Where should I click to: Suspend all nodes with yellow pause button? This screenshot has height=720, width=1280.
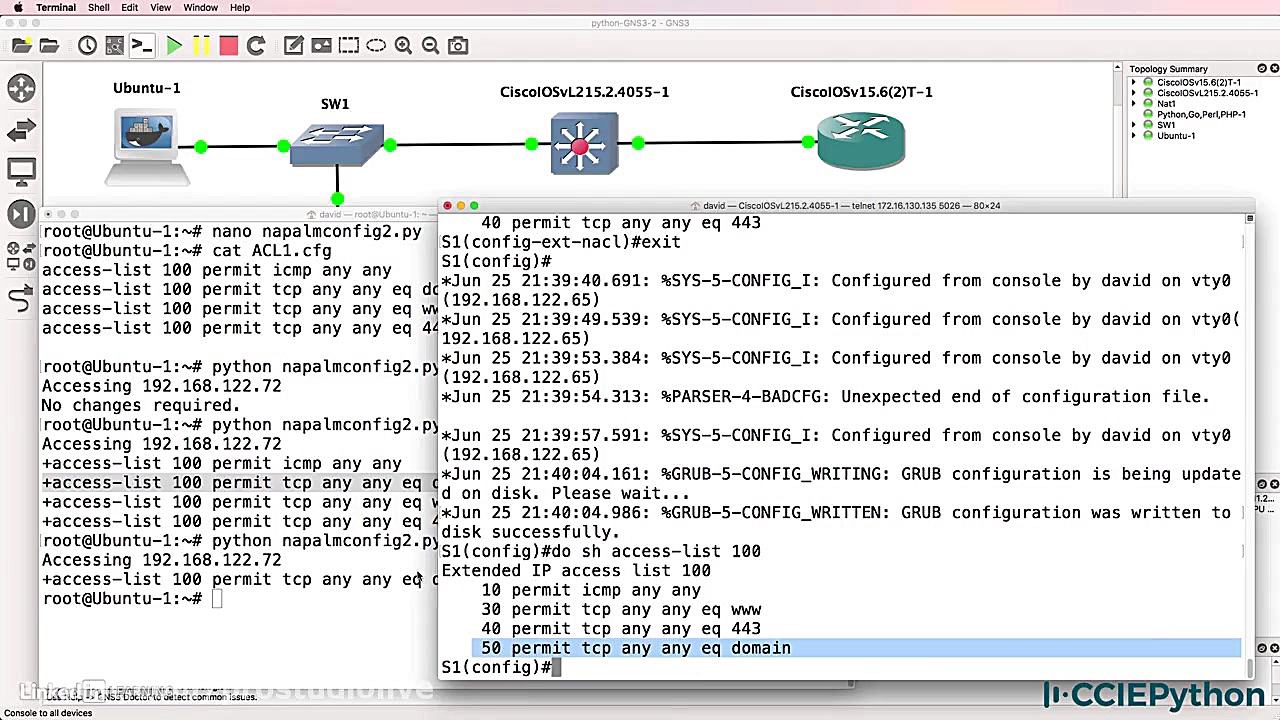[201, 45]
